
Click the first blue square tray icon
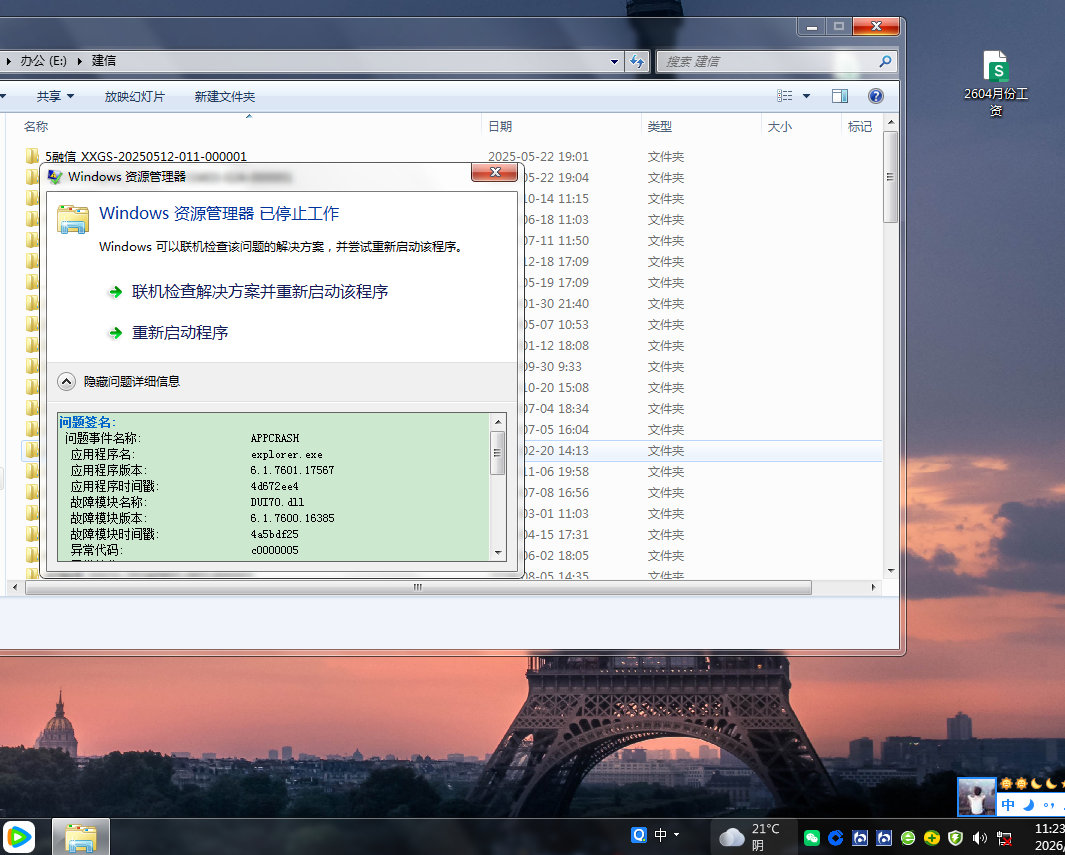click(860, 838)
